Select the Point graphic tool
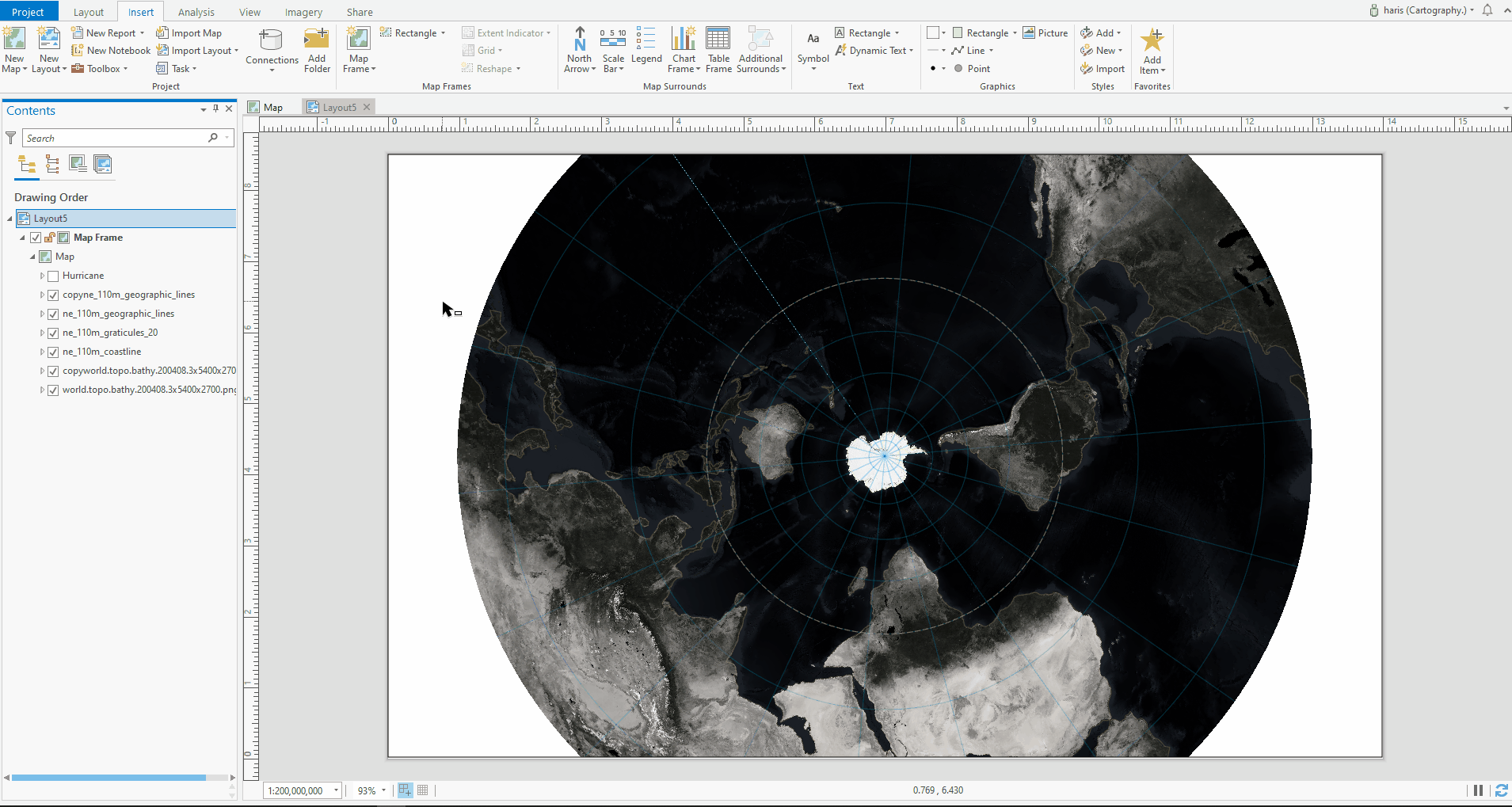 point(973,68)
